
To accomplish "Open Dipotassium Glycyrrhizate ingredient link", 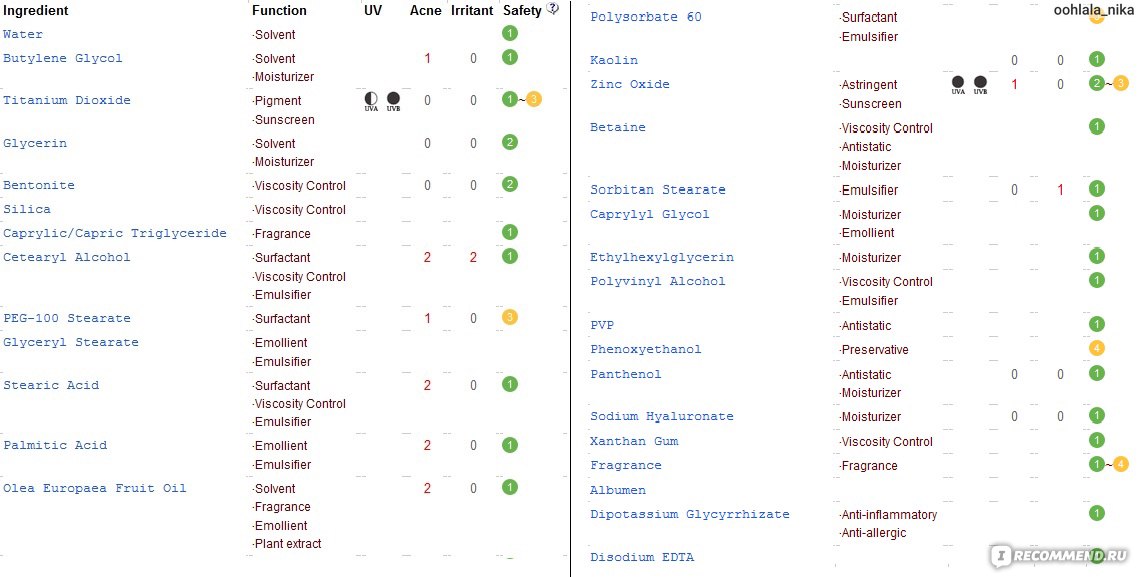I will [x=689, y=514].
